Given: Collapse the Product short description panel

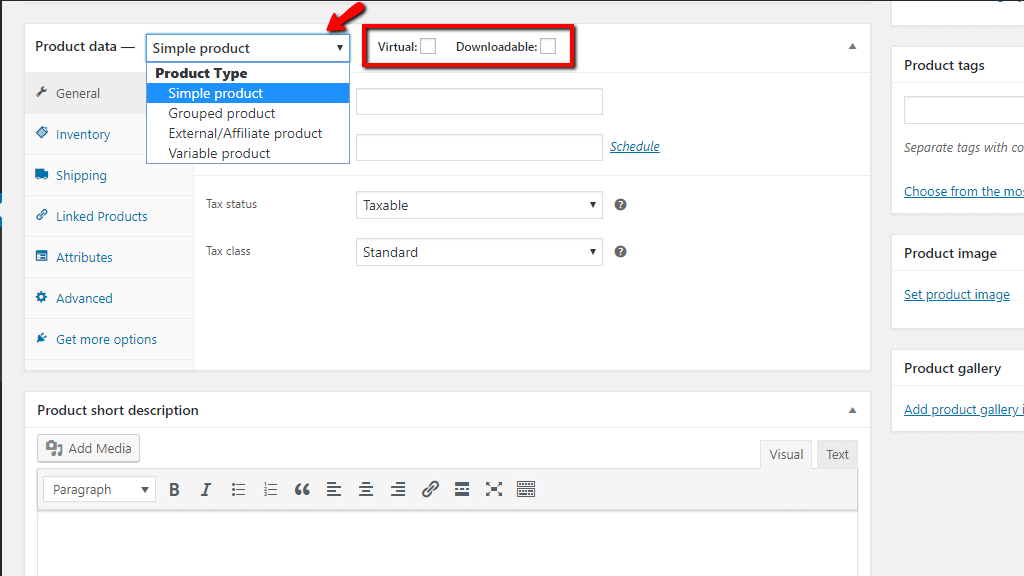Looking at the screenshot, I should pyautogui.click(x=852, y=410).
